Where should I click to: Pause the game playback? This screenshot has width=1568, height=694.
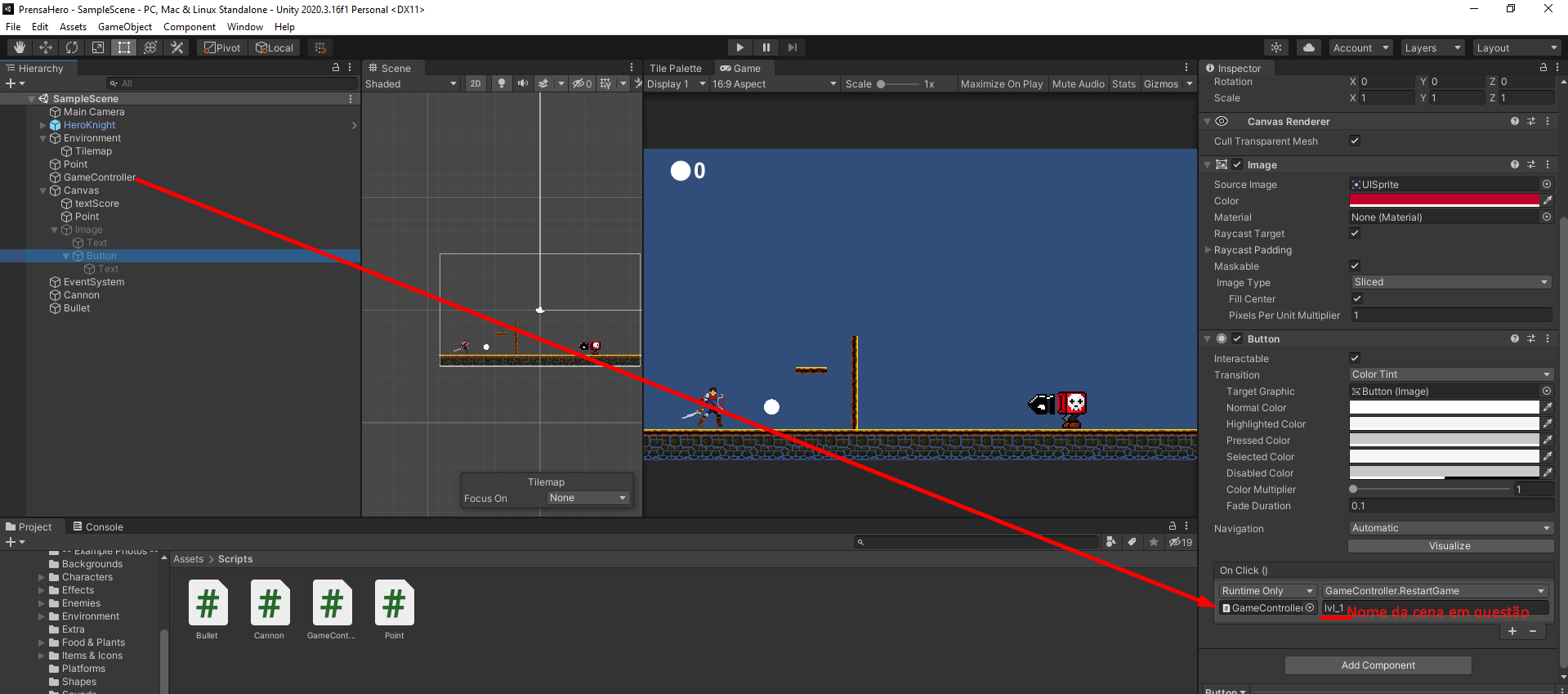pyautogui.click(x=766, y=47)
